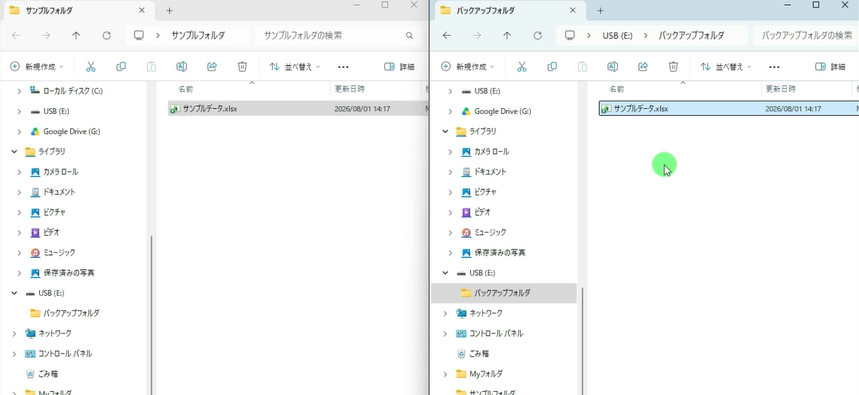Click Refresh icon in right バックアップフォルダ window

(537, 36)
